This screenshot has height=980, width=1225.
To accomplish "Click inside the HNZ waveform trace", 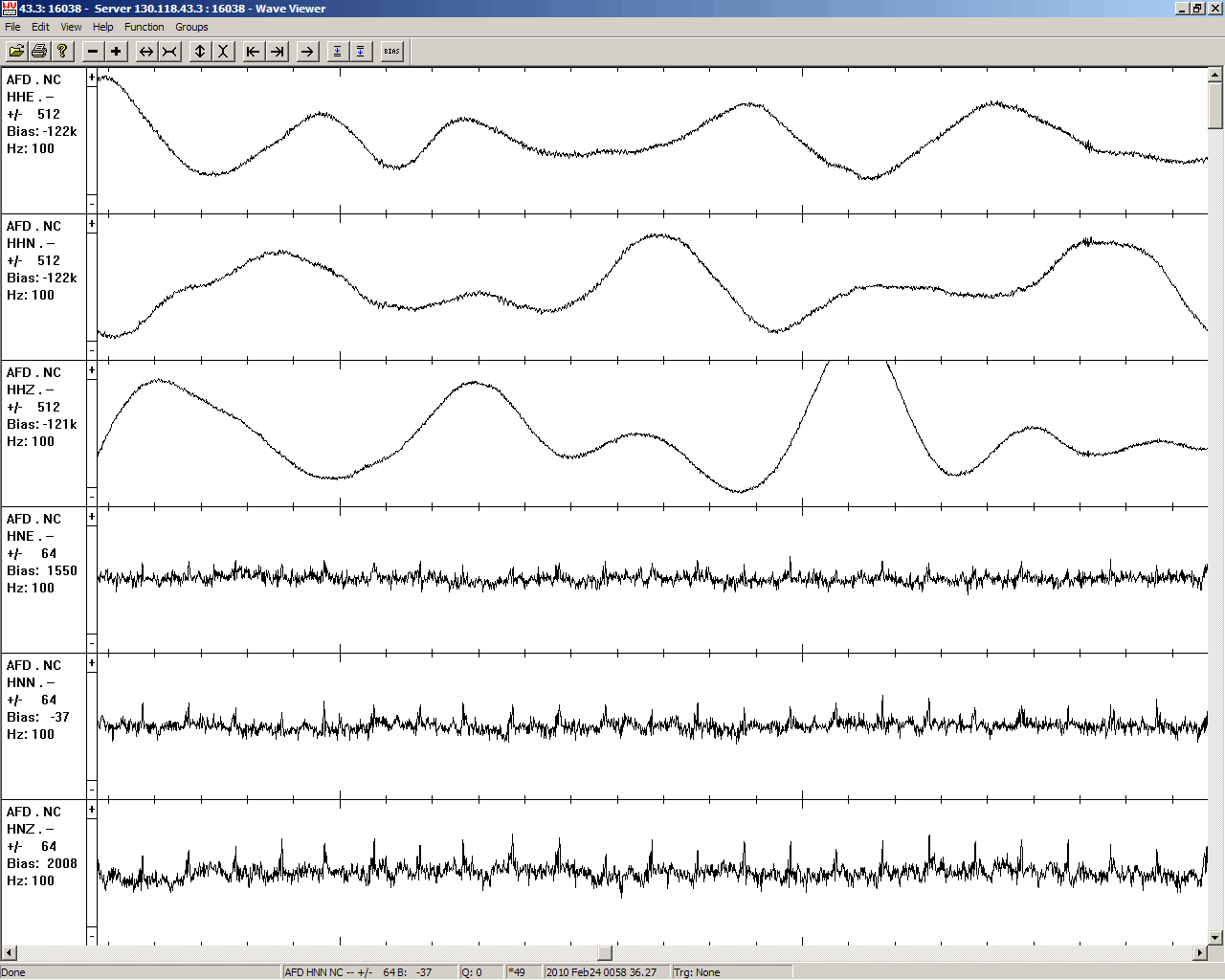I will click(x=652, y=872).
